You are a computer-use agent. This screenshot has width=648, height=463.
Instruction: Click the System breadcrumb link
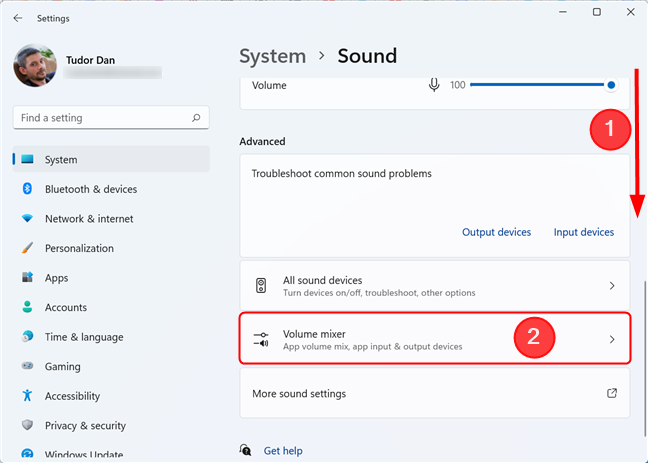pyautogui.click(x=272, y=56)
